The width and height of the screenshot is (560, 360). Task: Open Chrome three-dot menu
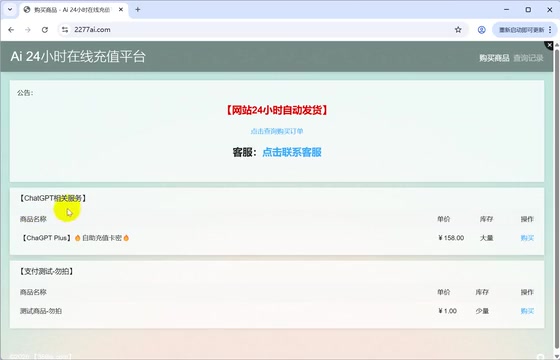pos(550,30)
